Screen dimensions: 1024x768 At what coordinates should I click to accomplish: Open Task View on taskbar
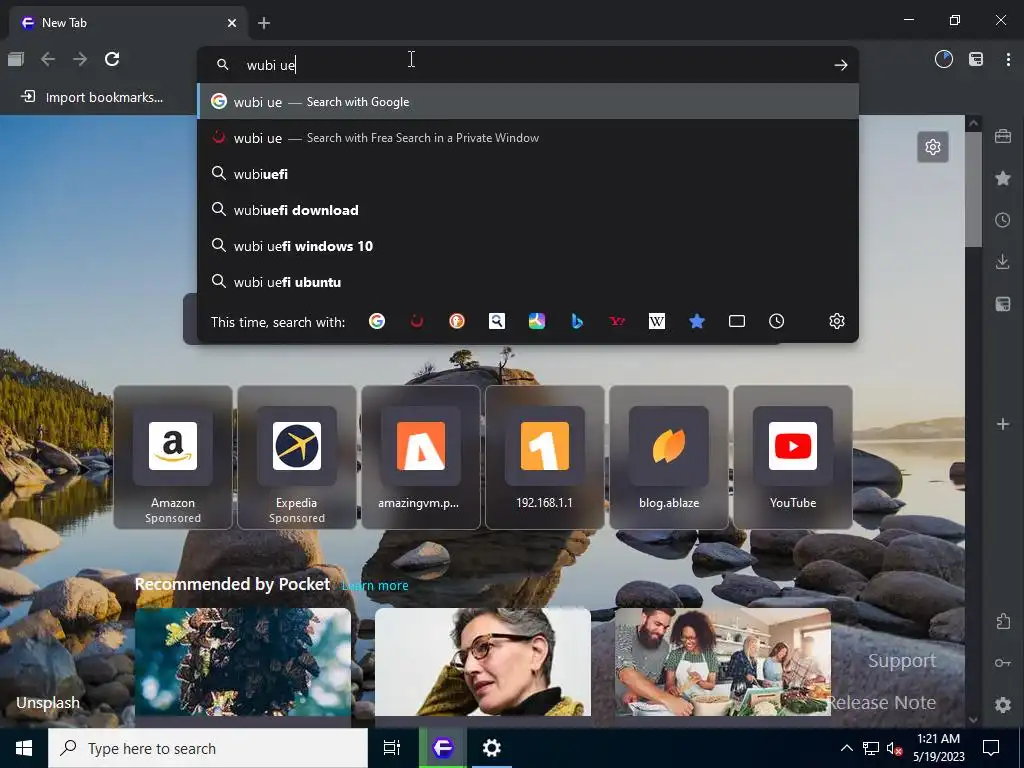pyautogui.click(x=392, y=748)
